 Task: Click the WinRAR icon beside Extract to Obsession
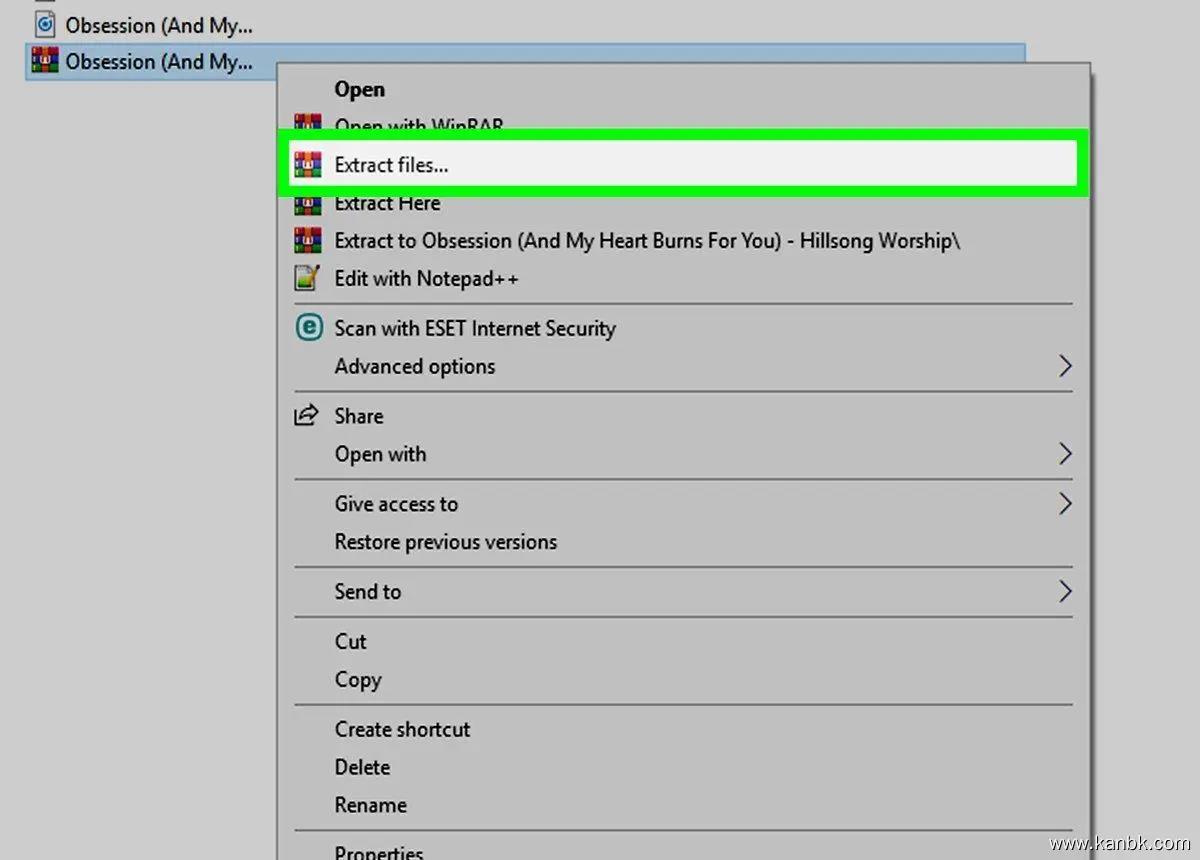click(x=308, y=241)
